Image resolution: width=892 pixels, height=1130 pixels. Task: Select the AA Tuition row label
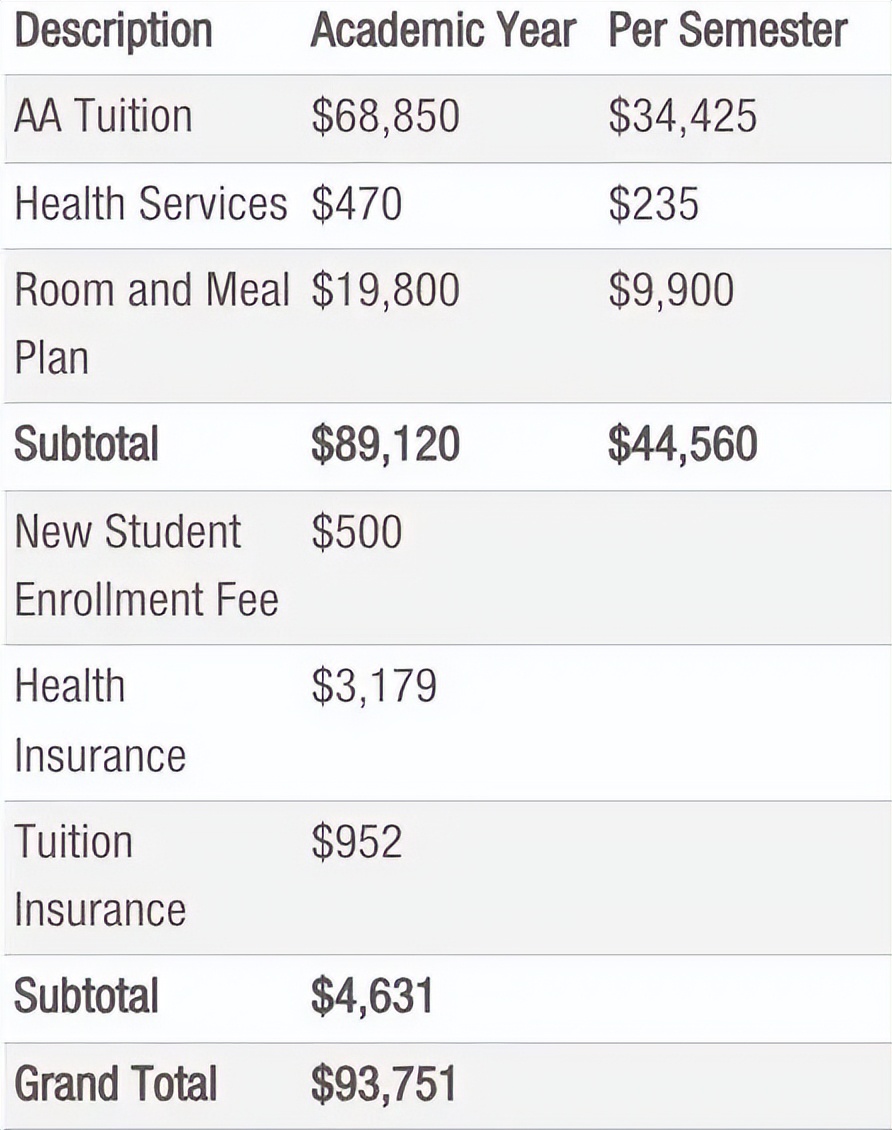click(x=103, y=116)
